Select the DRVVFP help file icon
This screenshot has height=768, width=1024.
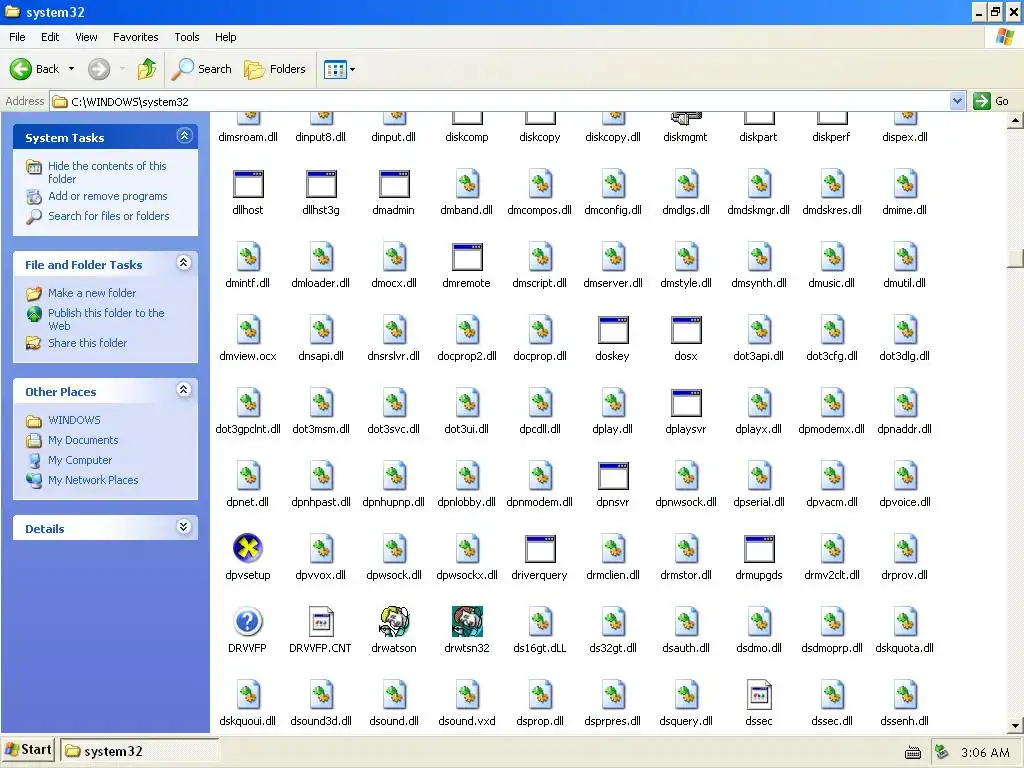coord(248,622)
